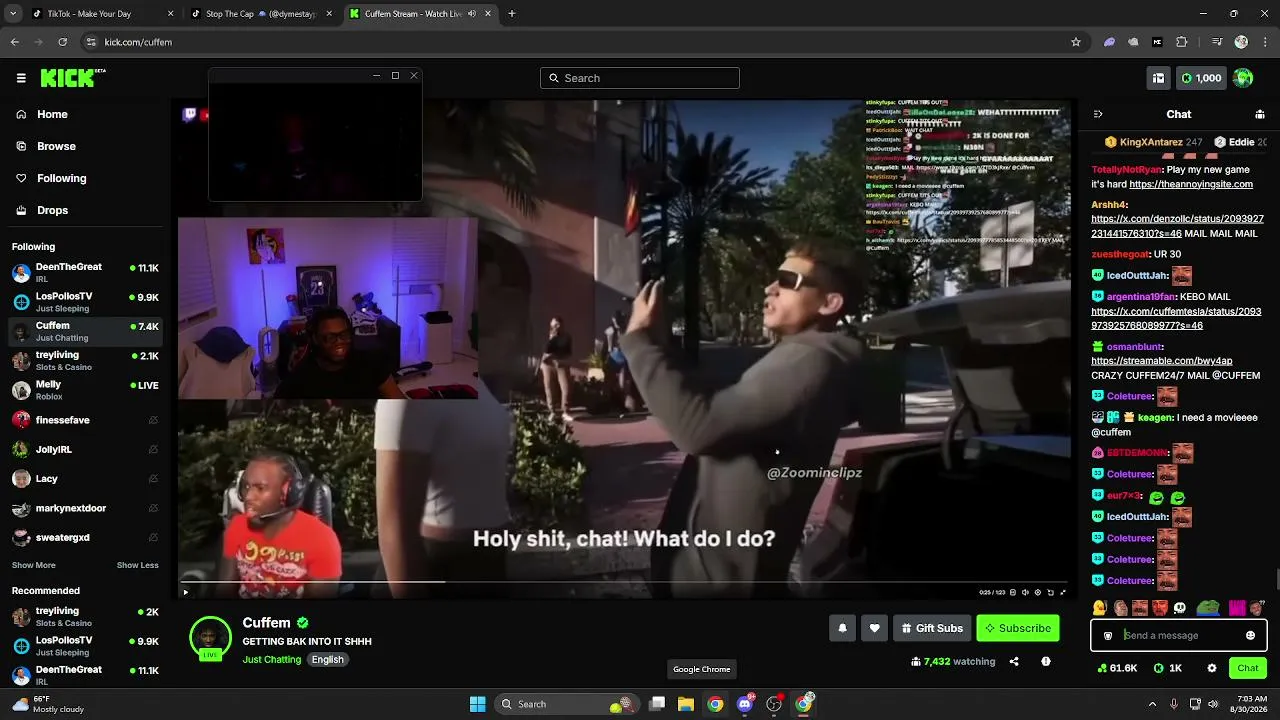Open the chat identity badge icon
1280x720 pixels.
pos(1108,635)
